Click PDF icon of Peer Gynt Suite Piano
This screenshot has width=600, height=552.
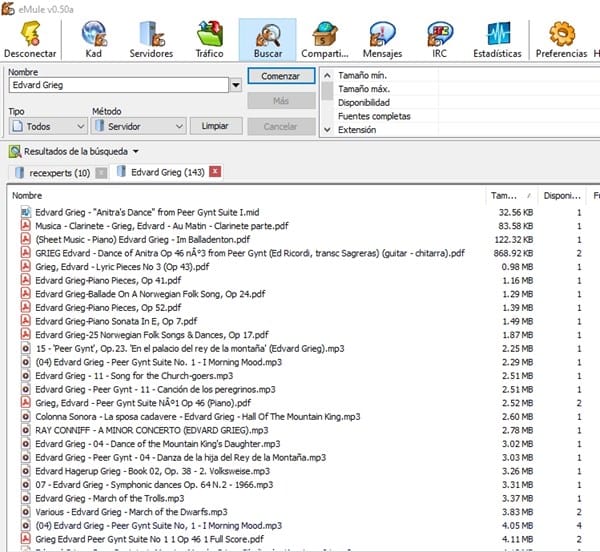(x=26, y=403)
